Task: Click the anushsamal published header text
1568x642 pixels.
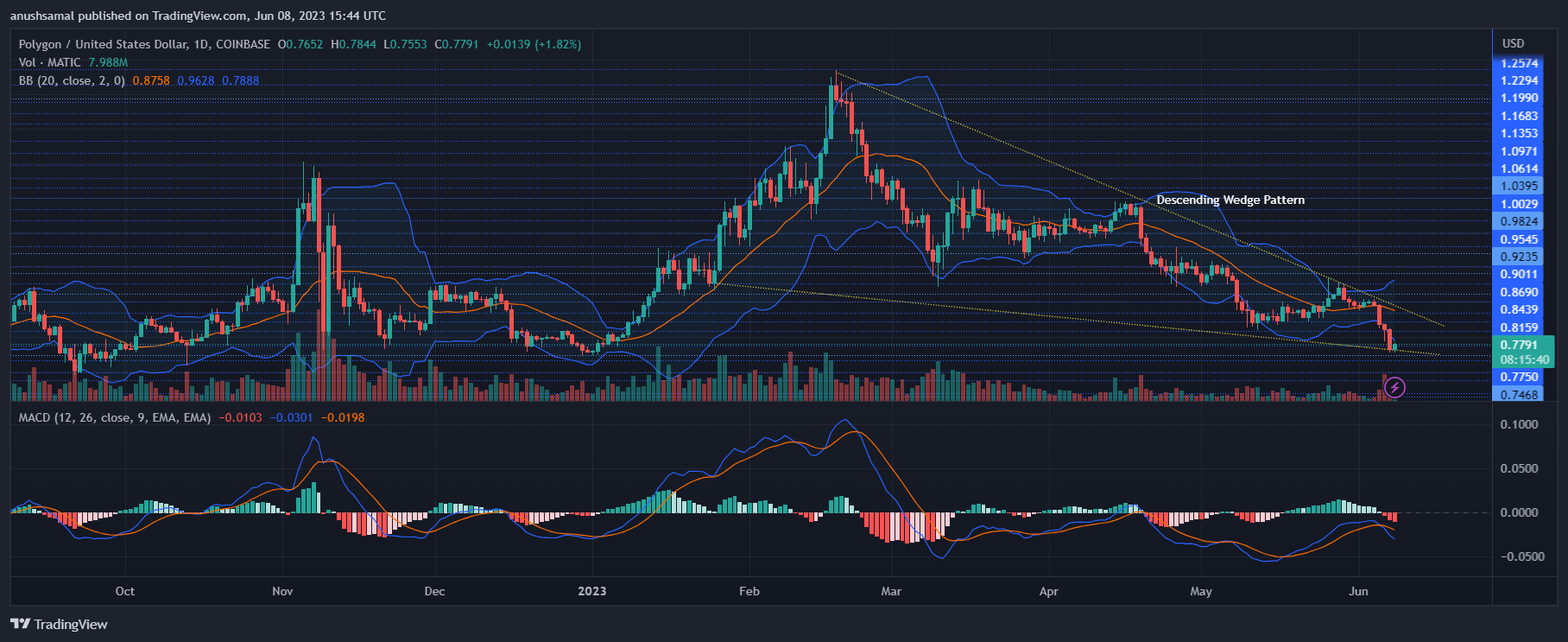Action: point(198,16)
